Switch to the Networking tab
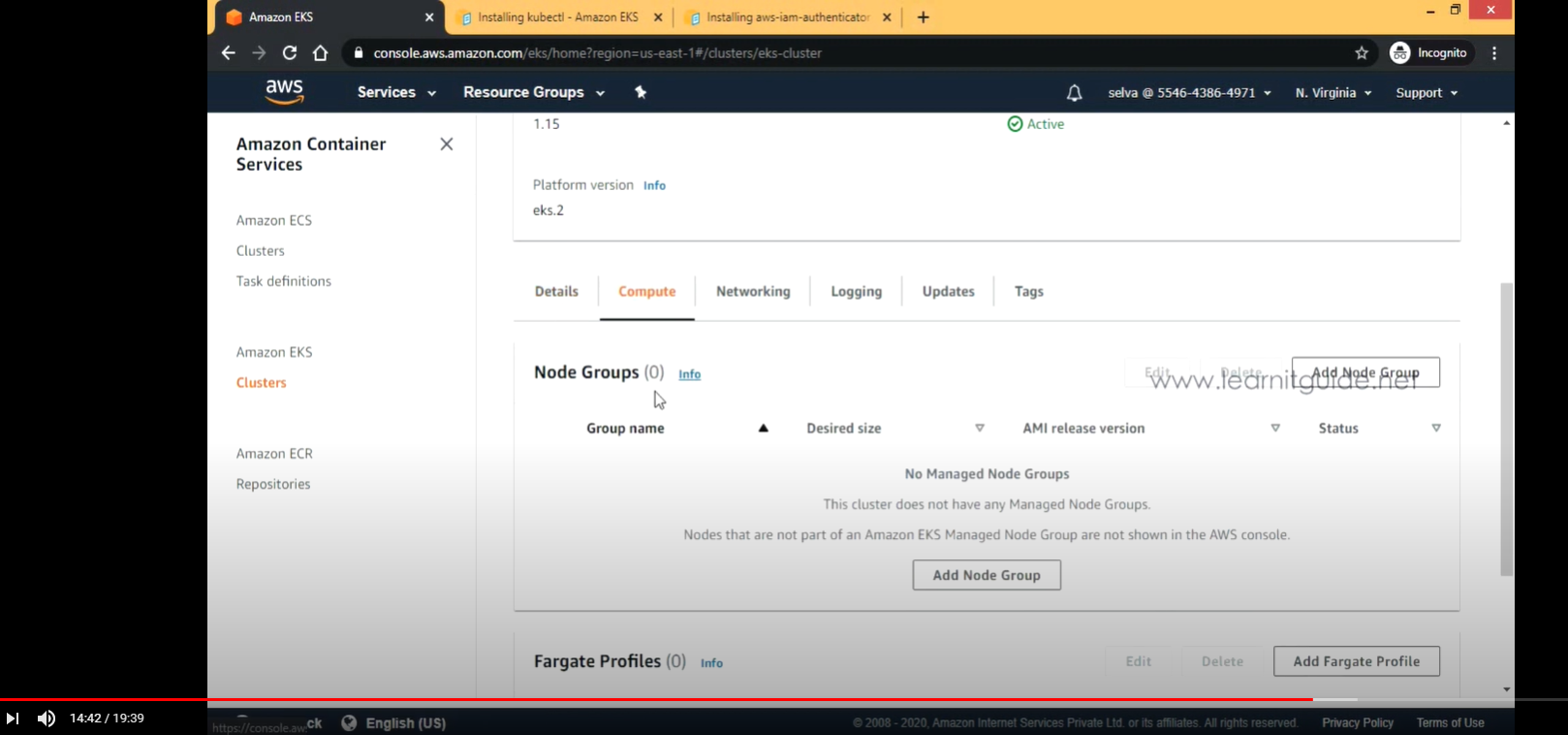This screenshot has width=1568, height=735. 753,292
